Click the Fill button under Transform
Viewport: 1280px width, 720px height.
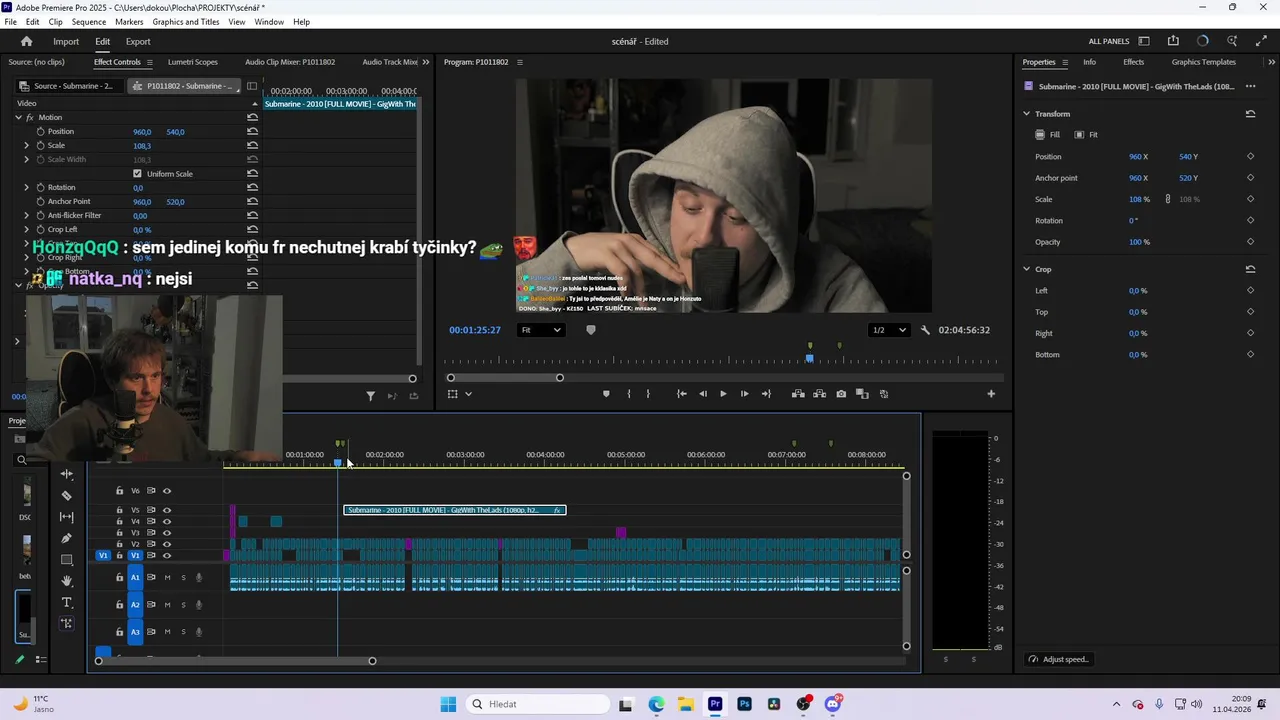1048,135
